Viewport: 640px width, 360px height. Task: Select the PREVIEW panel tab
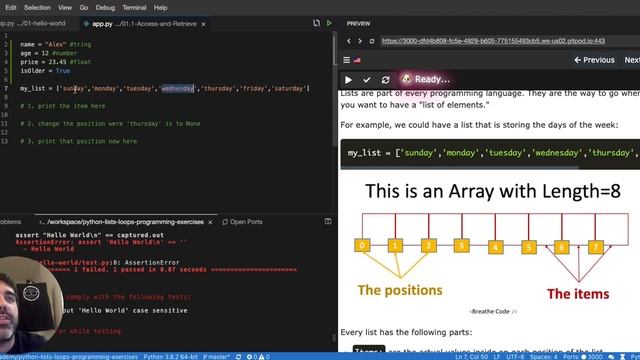coord(358,23)
